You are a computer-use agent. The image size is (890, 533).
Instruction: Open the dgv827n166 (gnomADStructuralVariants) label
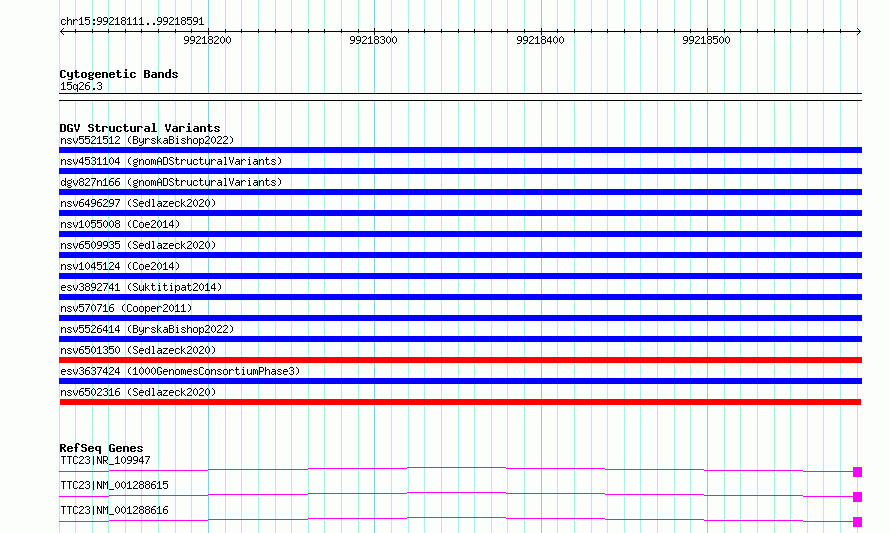click(171, 182)
